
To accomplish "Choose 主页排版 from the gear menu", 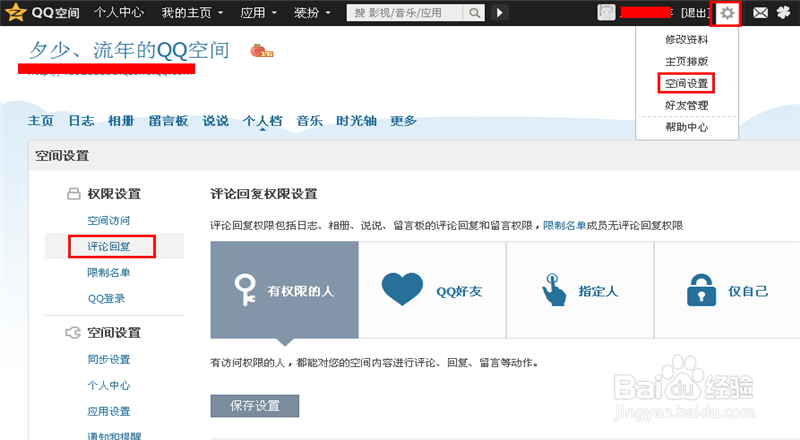I will point(686,61).
